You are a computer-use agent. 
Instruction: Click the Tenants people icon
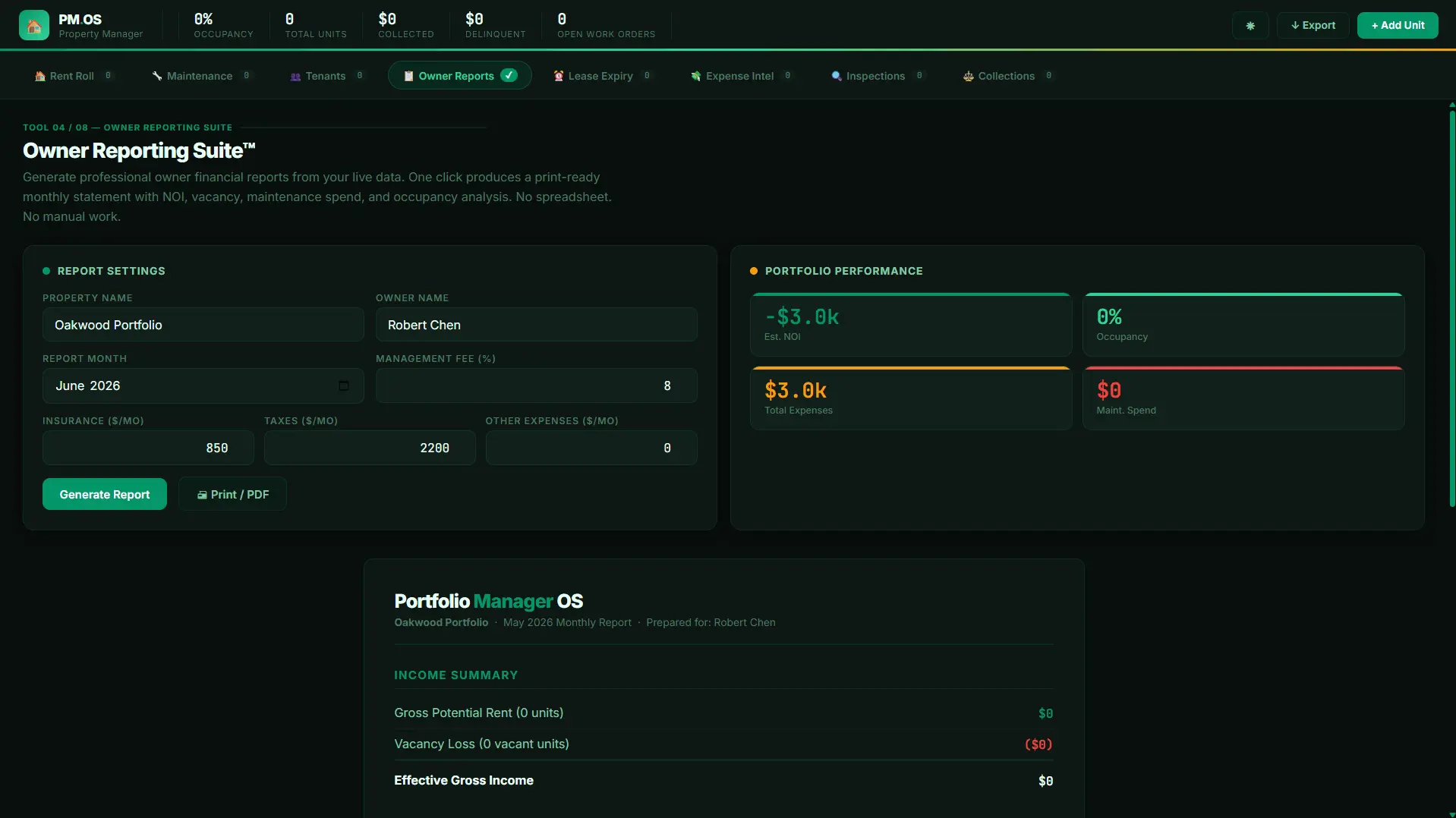[295, 76]
